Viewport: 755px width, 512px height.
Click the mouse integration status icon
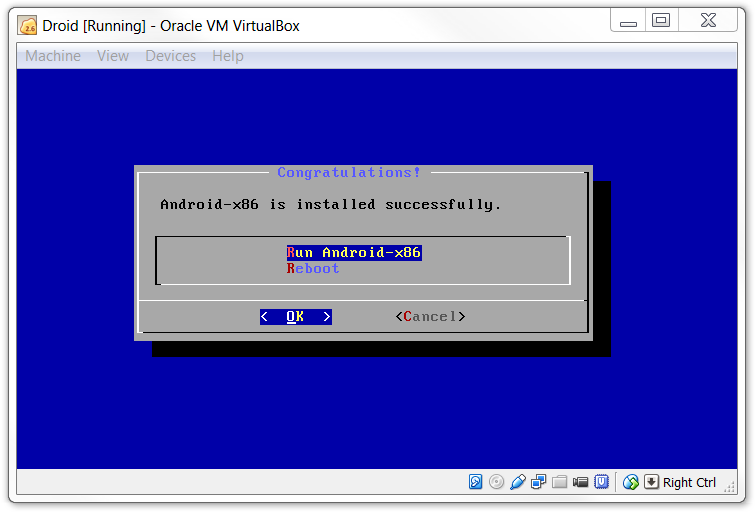point(630,482)
